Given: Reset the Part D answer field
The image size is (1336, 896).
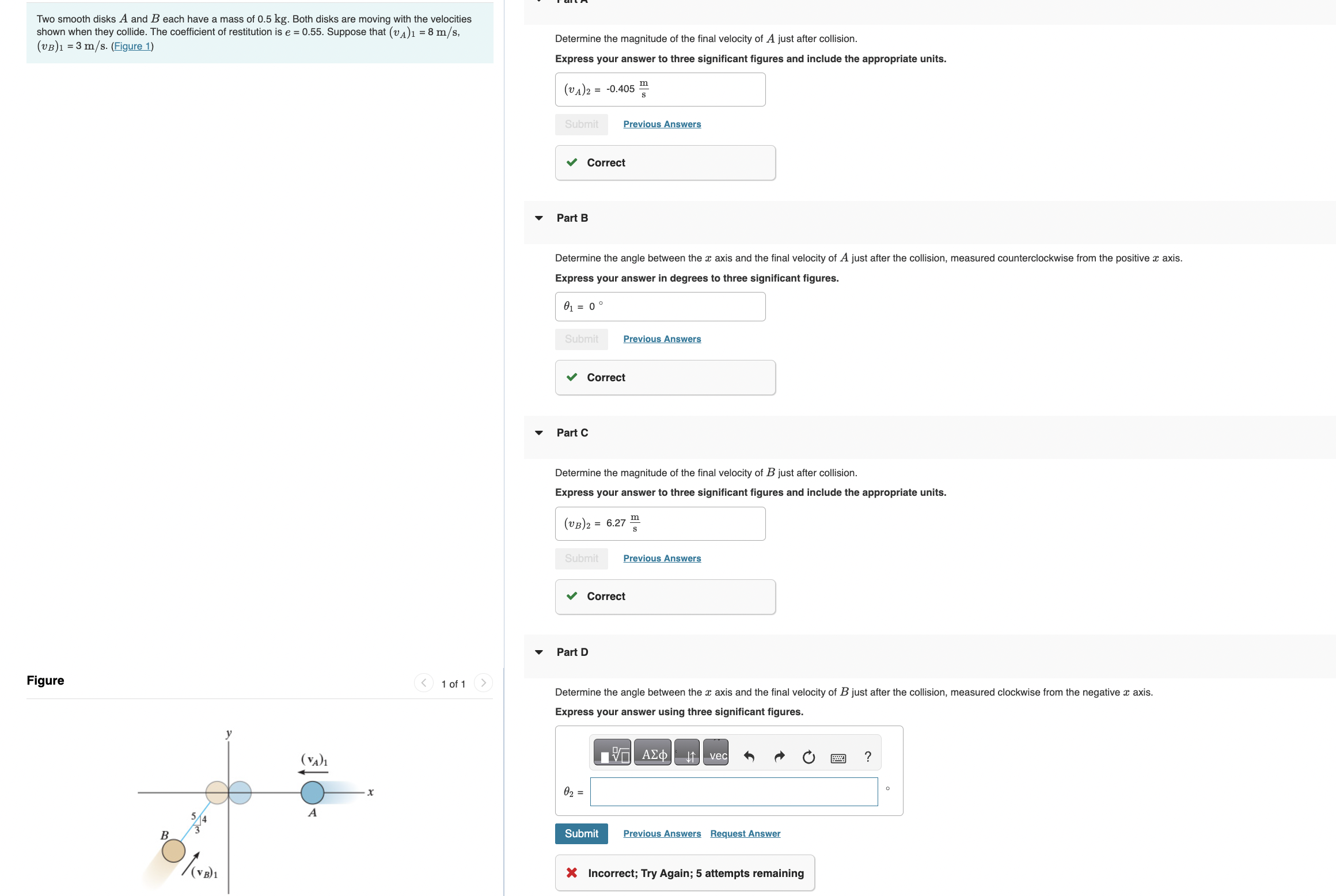Looking at the screenshot, I should [x=808, y=757].
